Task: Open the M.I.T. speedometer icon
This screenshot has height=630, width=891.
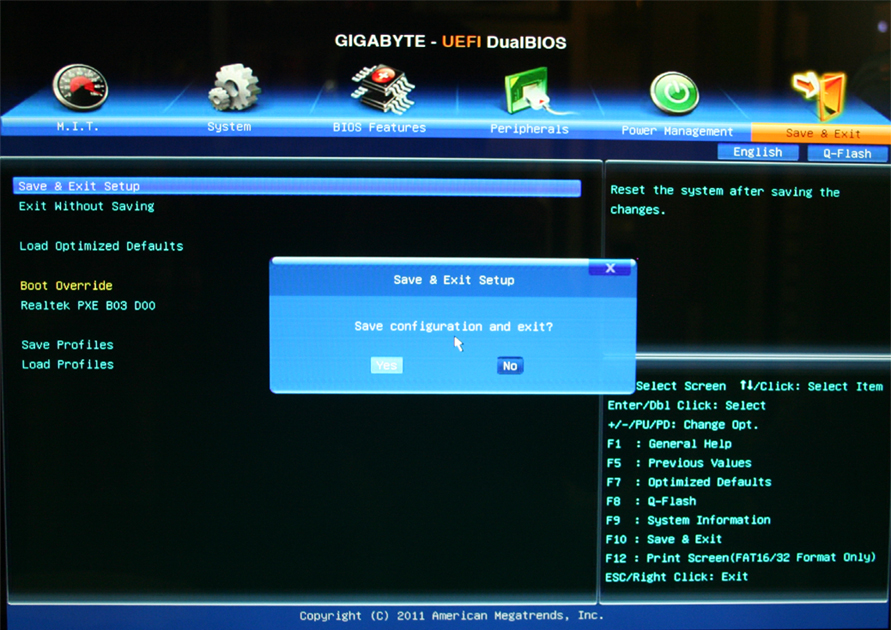Action: click(x=80, y=86)
